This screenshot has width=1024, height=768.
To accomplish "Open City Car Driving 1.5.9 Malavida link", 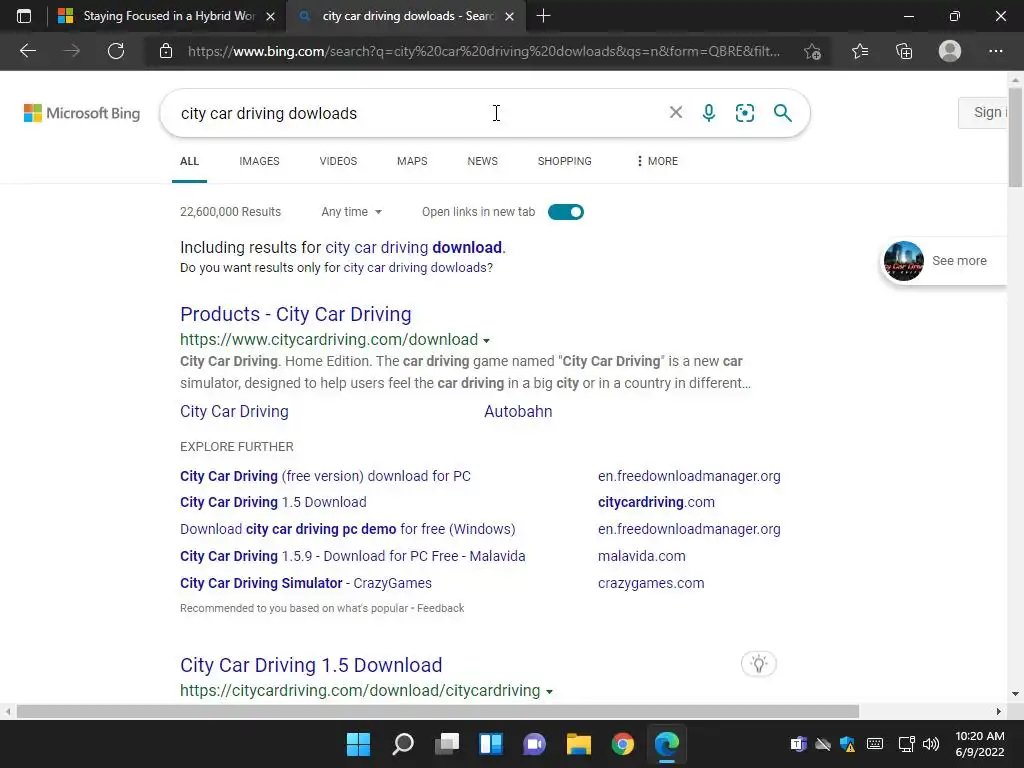I will click(353, 556).
